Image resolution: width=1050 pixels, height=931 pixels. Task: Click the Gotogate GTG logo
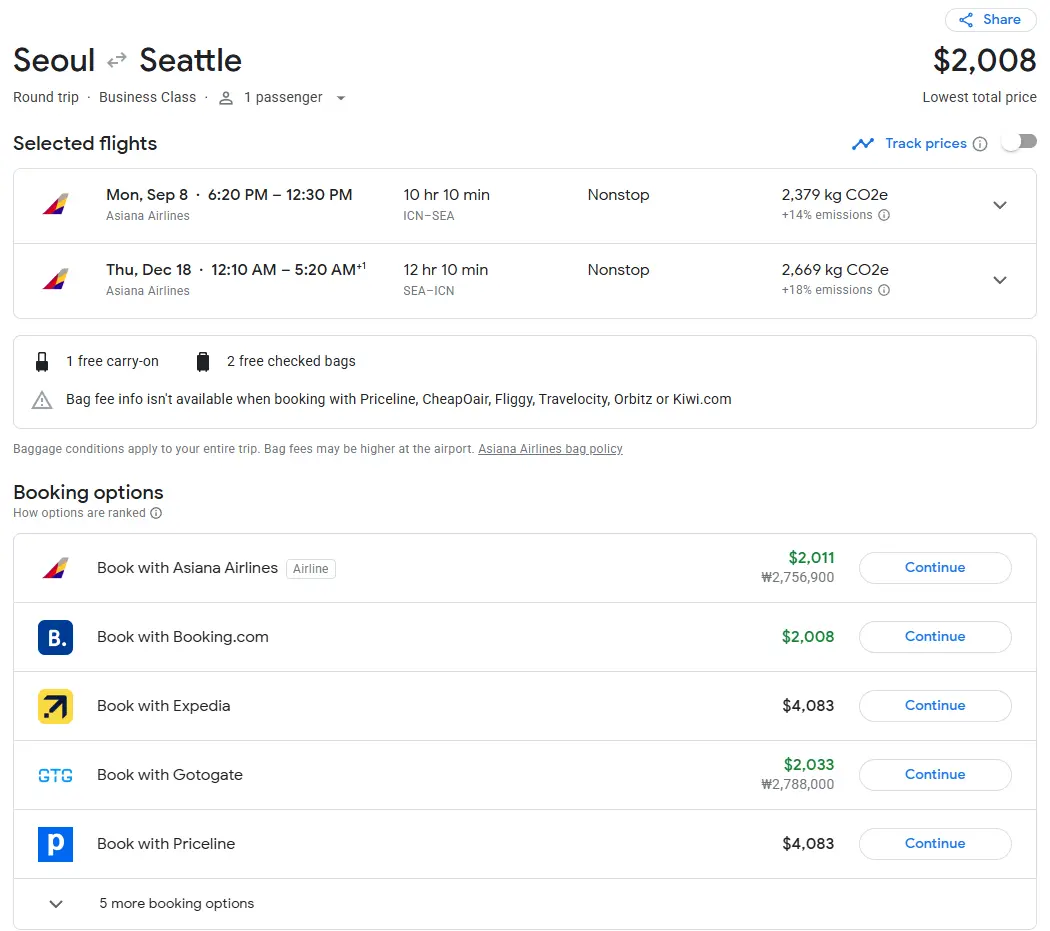[x=56, y=776]
